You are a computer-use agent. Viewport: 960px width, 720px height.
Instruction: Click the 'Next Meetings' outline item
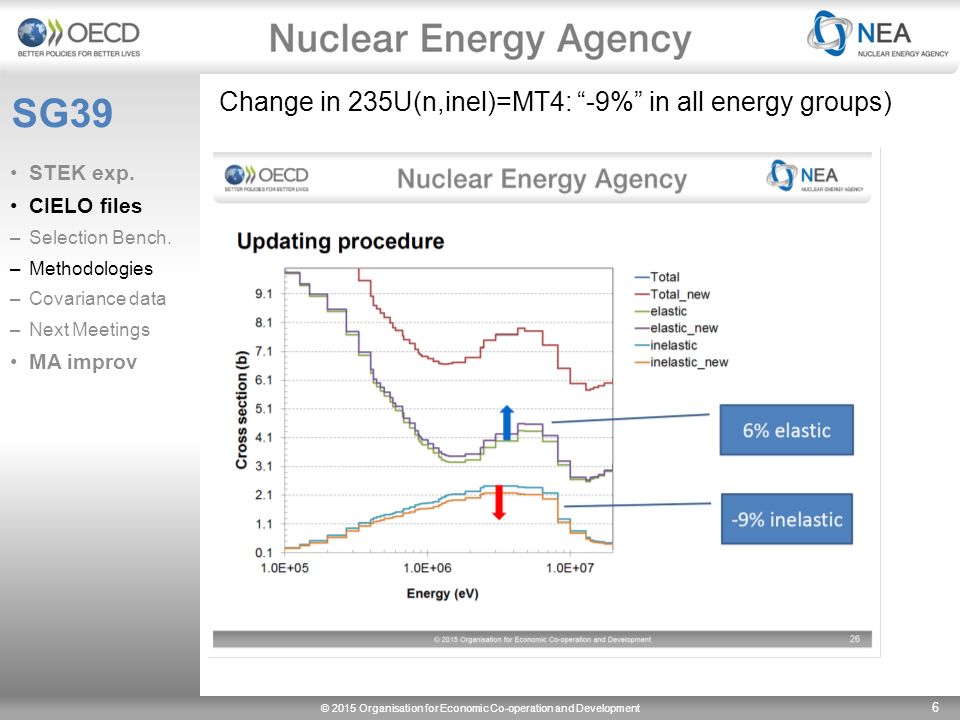89,329
